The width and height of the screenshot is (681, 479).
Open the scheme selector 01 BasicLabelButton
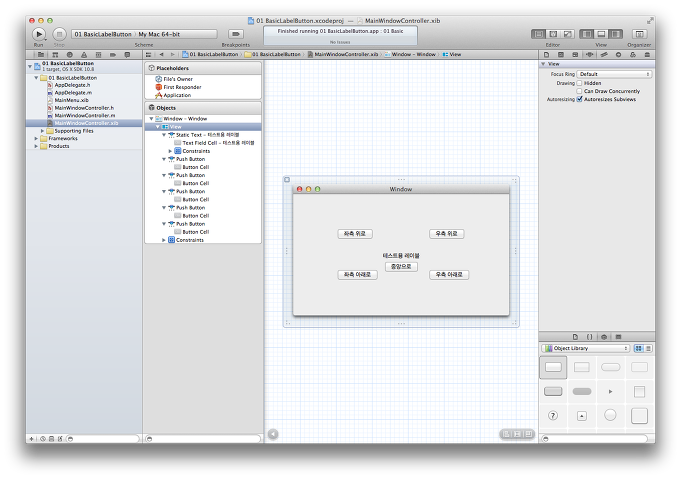point(103,34)
